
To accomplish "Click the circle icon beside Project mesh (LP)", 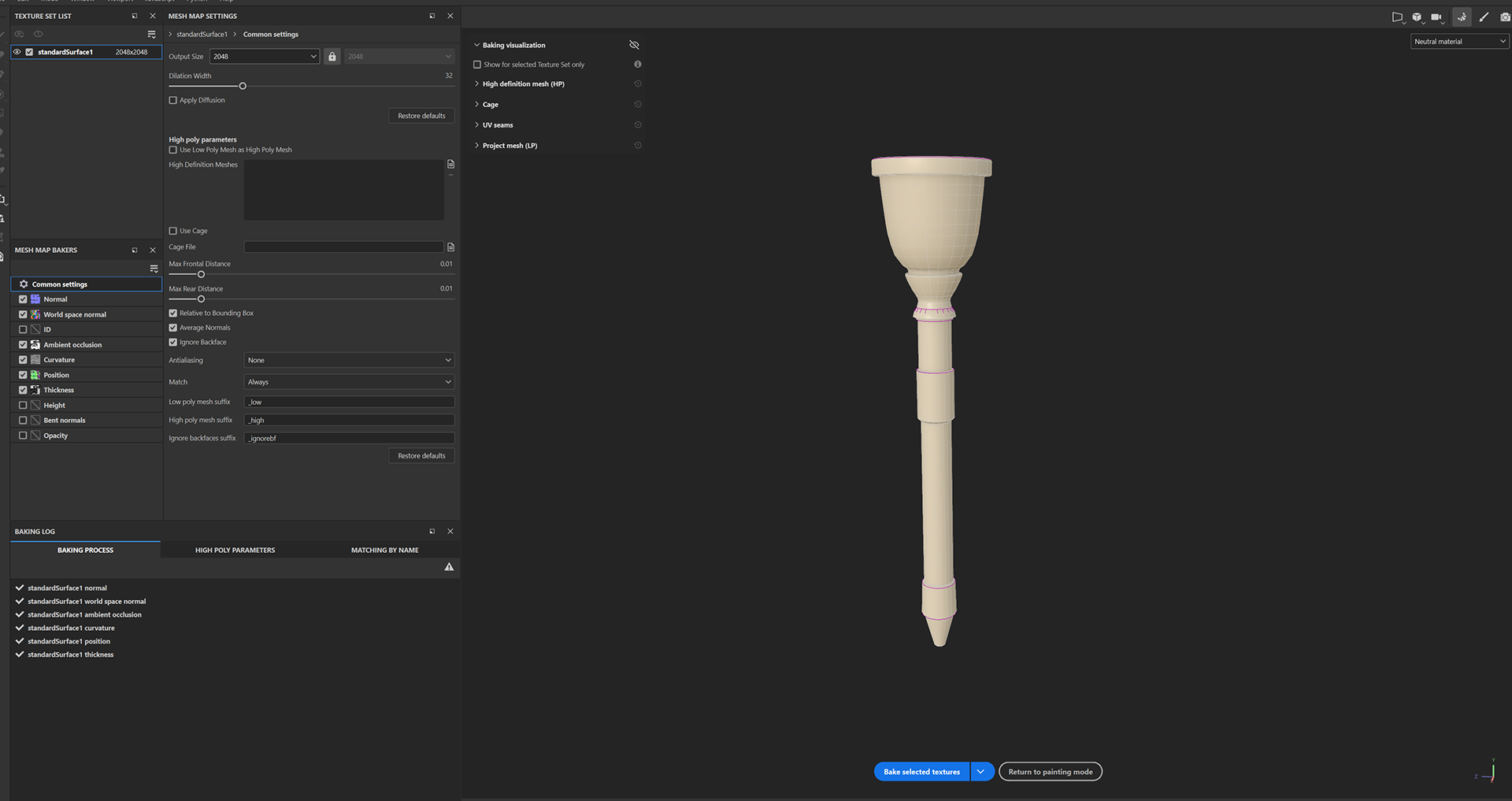I will pyautogui.click(x=638, y=145).
